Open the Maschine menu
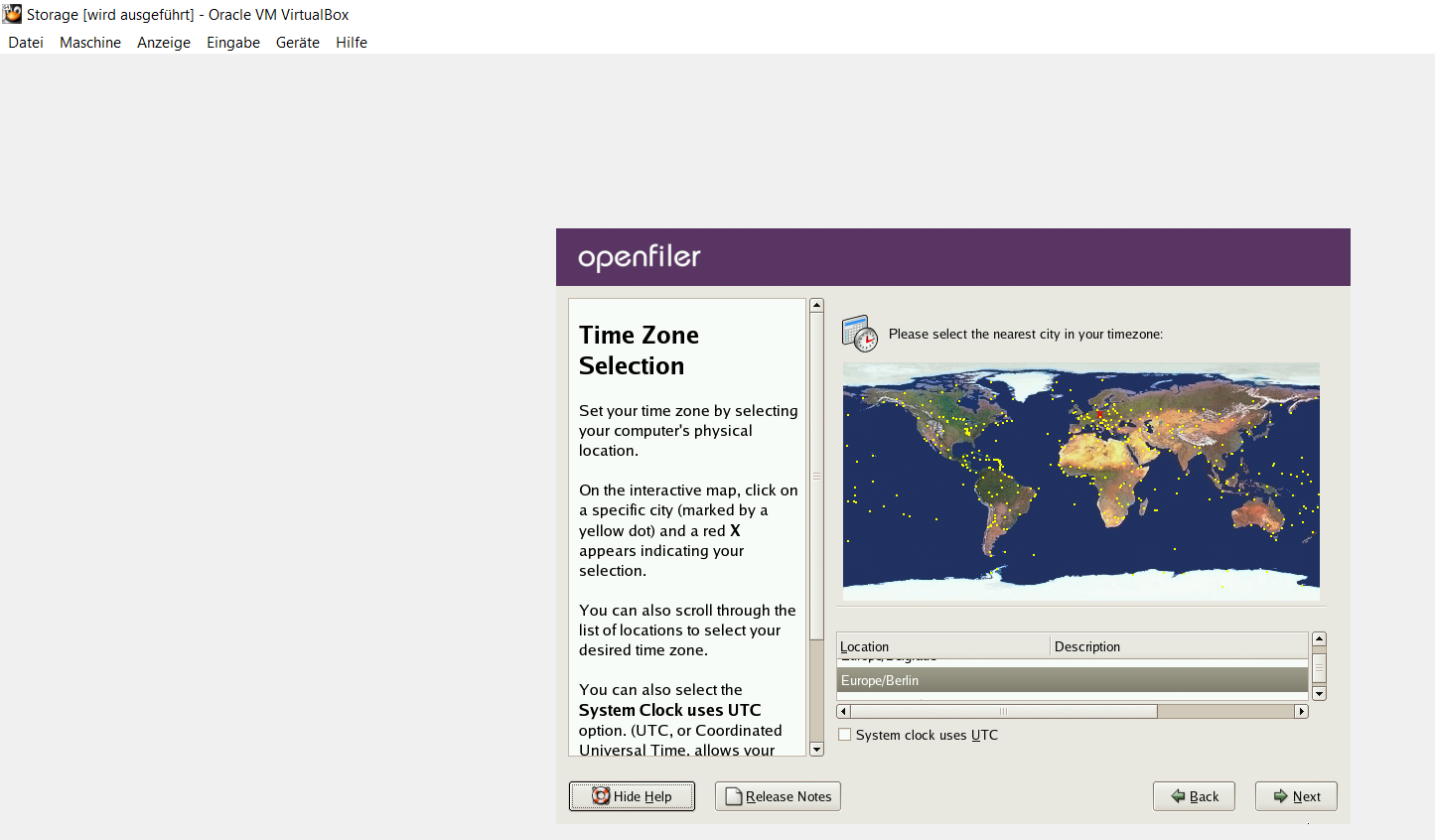This screenshot has width=1435, height=840. click(x=90, y=43)
